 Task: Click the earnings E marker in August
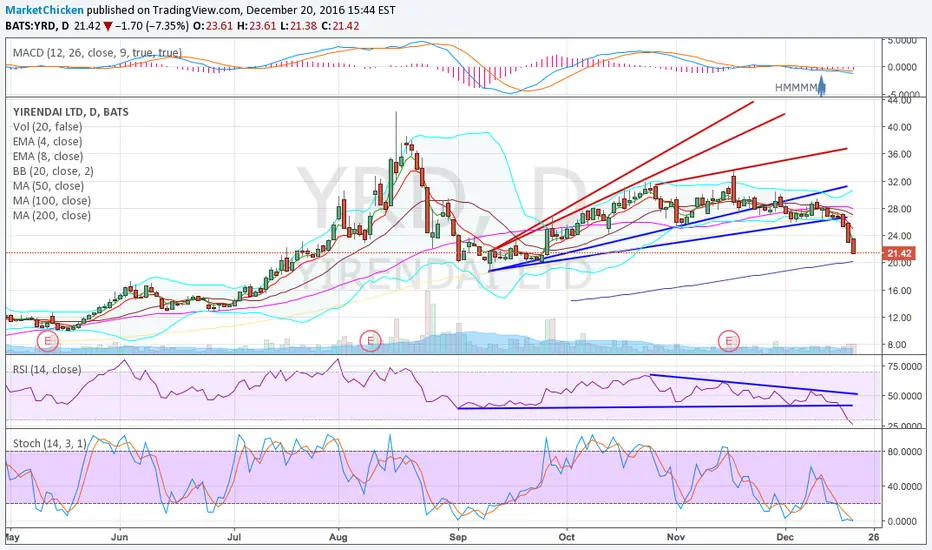click(370, 341)
